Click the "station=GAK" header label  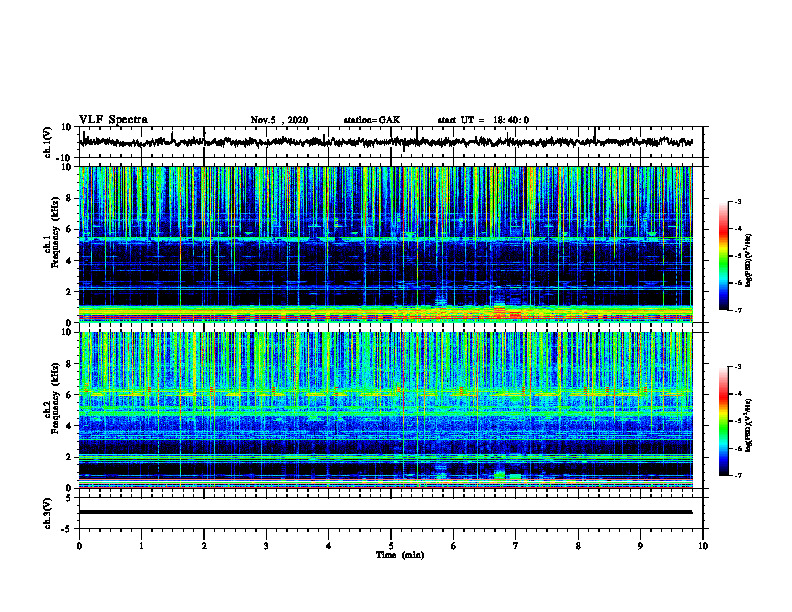(372, 120)
